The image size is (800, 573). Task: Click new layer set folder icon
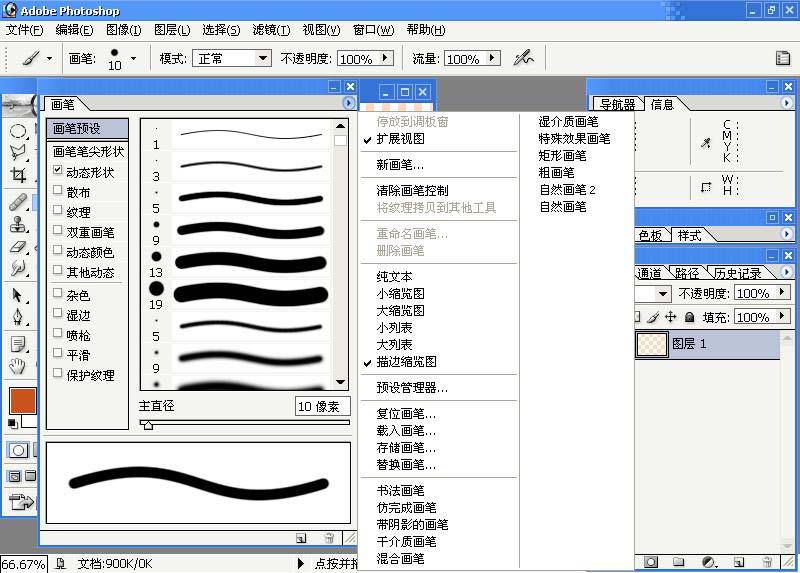[x=678, y=562]
